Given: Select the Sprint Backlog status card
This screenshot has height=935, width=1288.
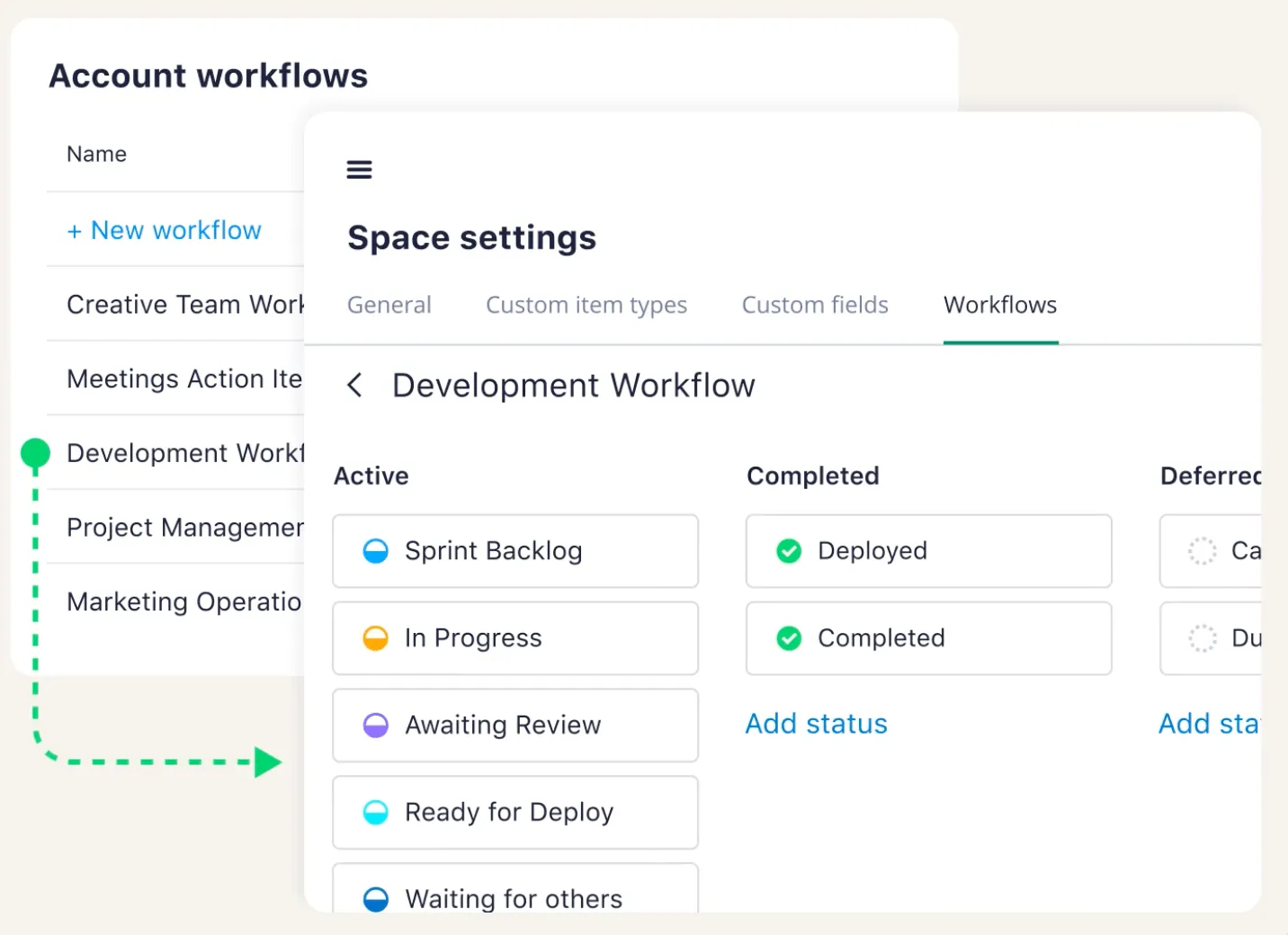Looking at the screenshot, I should click(x=515, y=551).
